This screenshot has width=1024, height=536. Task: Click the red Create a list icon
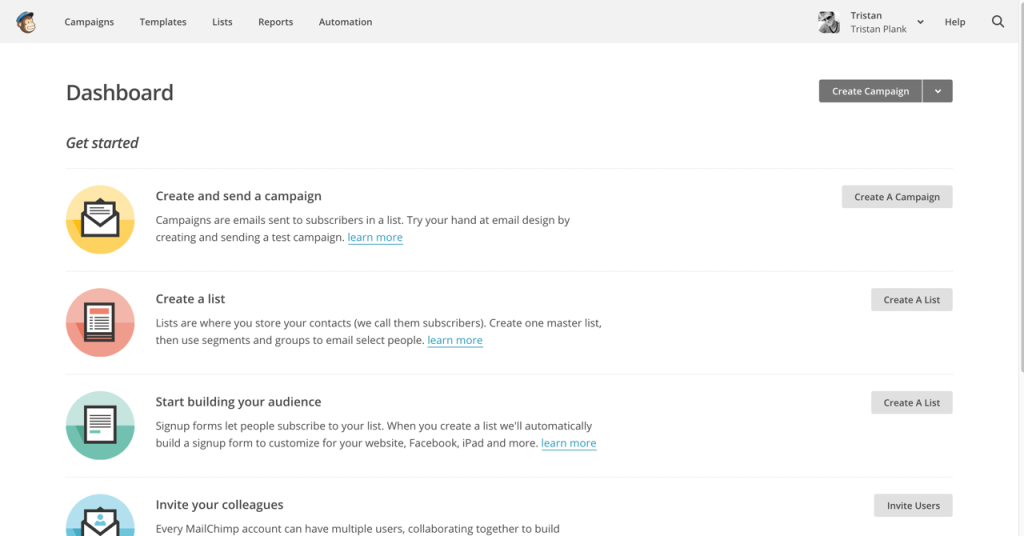coord(100,323)
